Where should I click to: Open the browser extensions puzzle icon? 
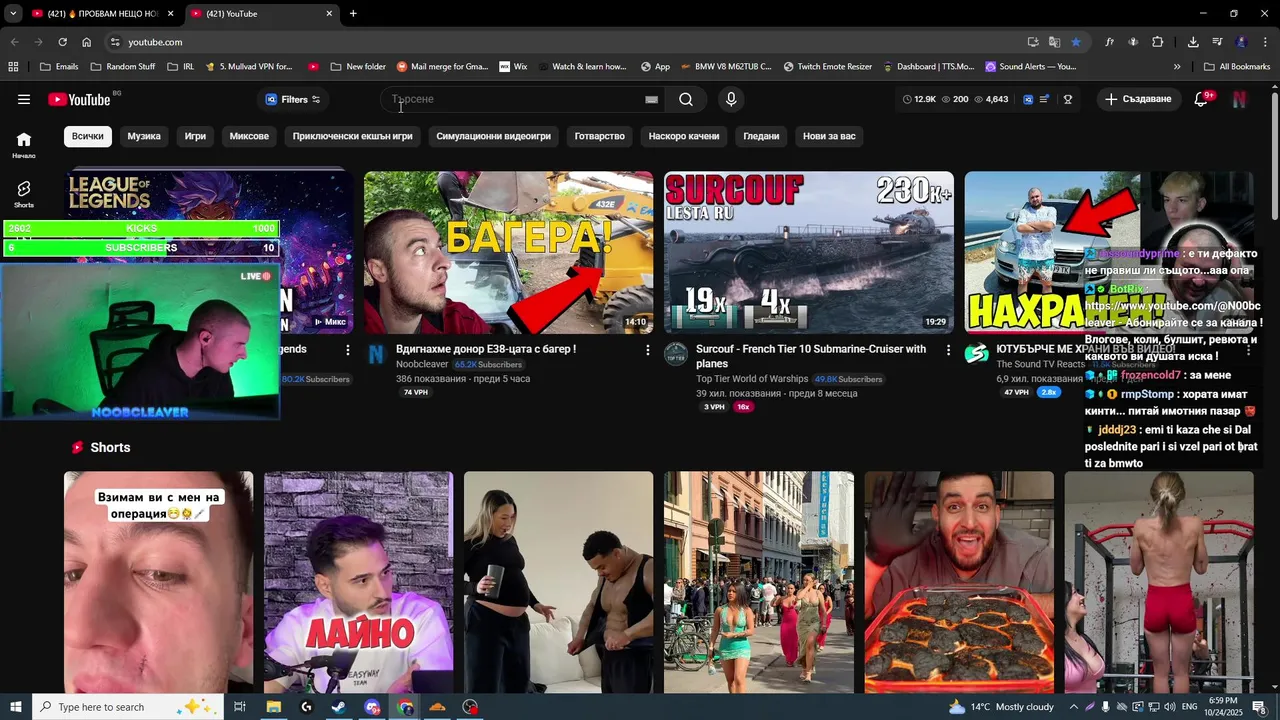tap(1157, 42)
